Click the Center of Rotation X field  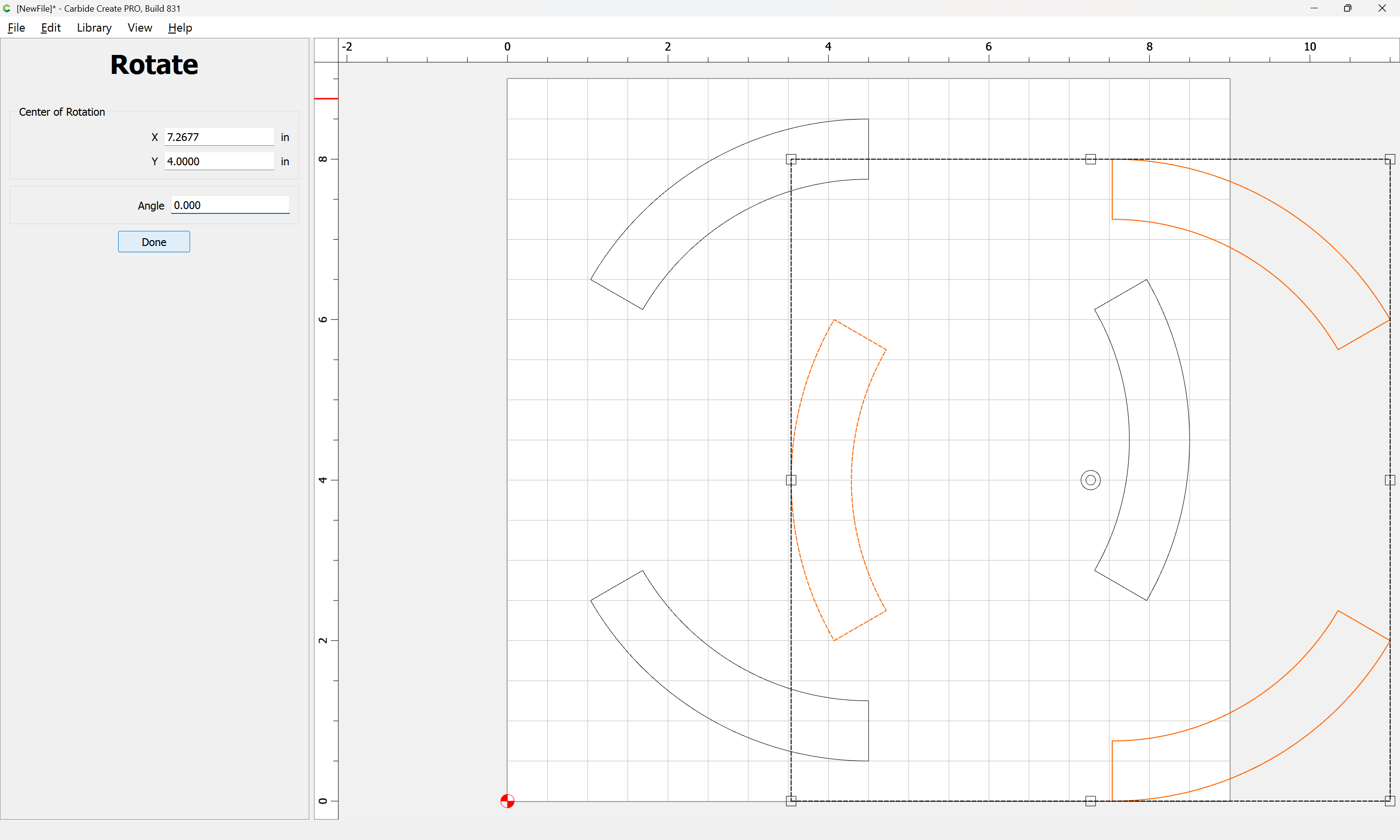[x=219, y=137]
